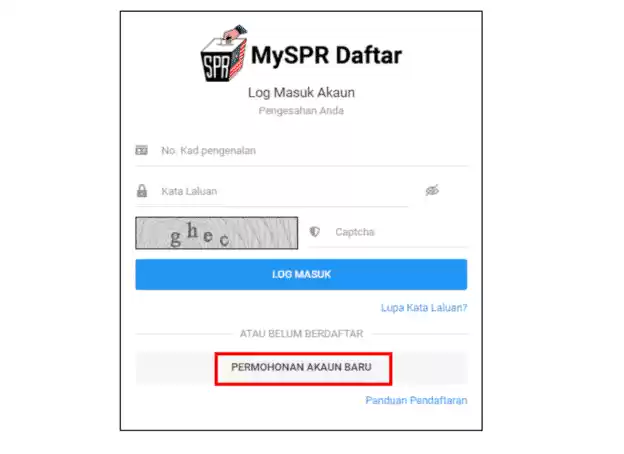The width and height of the screenshot is (624, 454).
Task: Click the padlock icon beside Kata Laluan
Action: [x=142, y=191]
